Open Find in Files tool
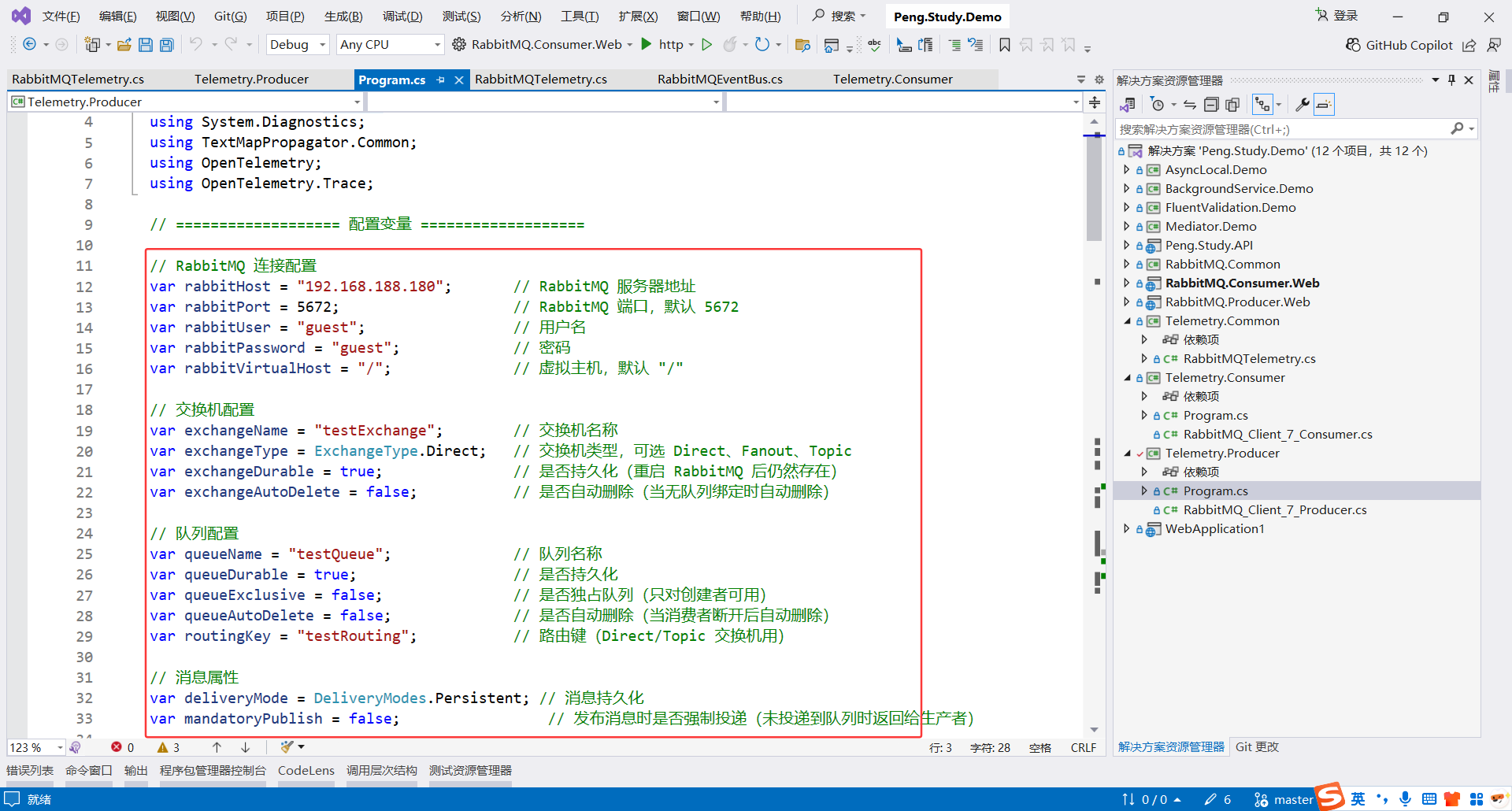 click(x=802, y=45)
